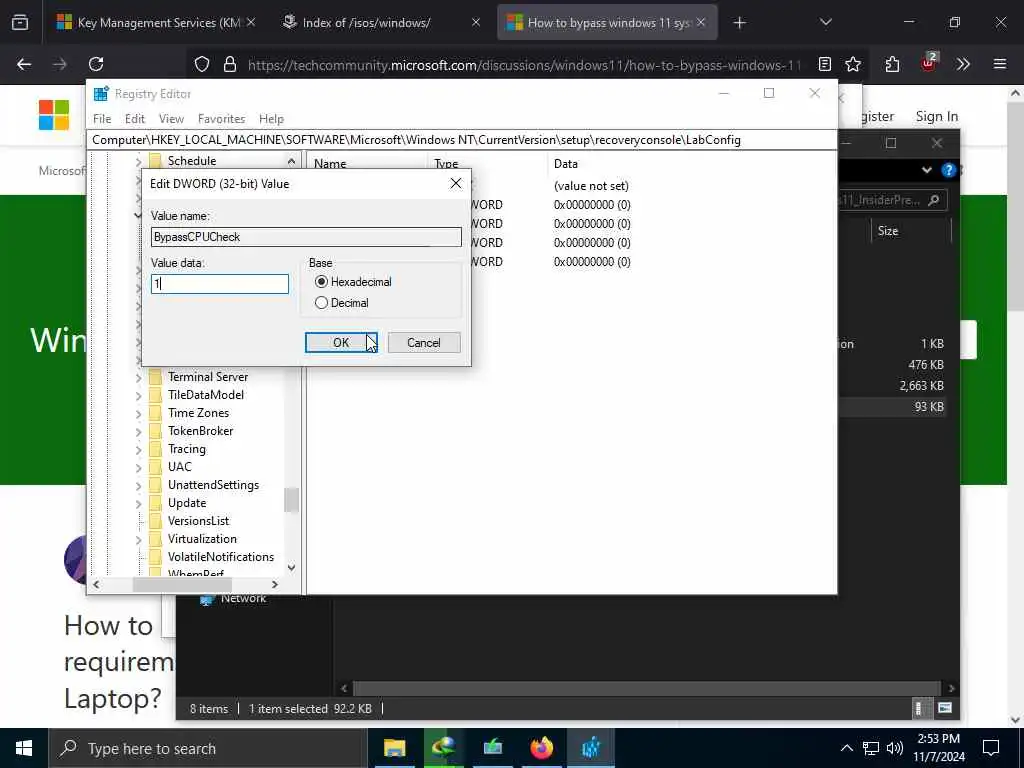1024x768 pixels.
Task: Close the Index of /isos/windows/ tab
Action: click(x=476, y=23)
